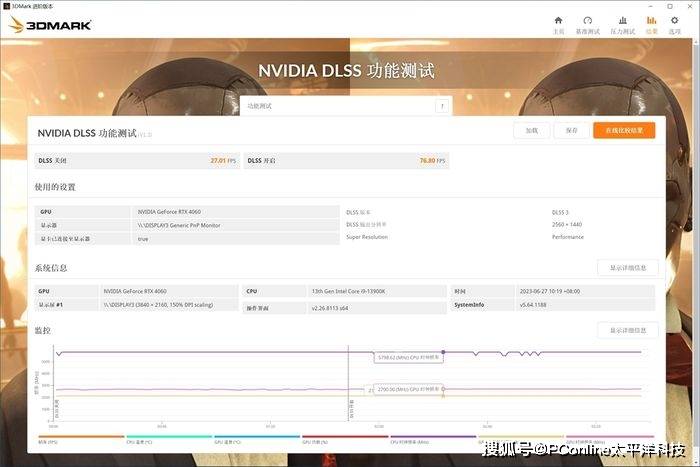The image size is (700, 467).
Task: Click the orange compare results online button
Action: coord(624,130)
